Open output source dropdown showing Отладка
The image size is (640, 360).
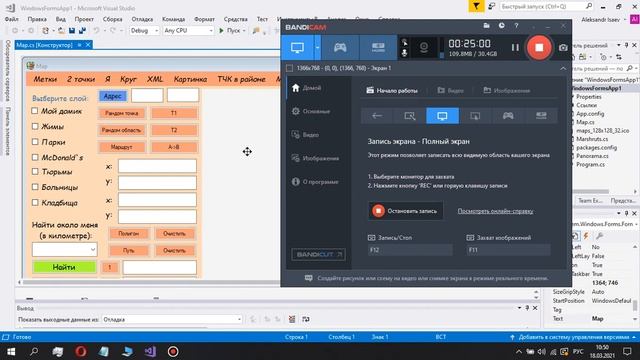[x=171, y=320]
